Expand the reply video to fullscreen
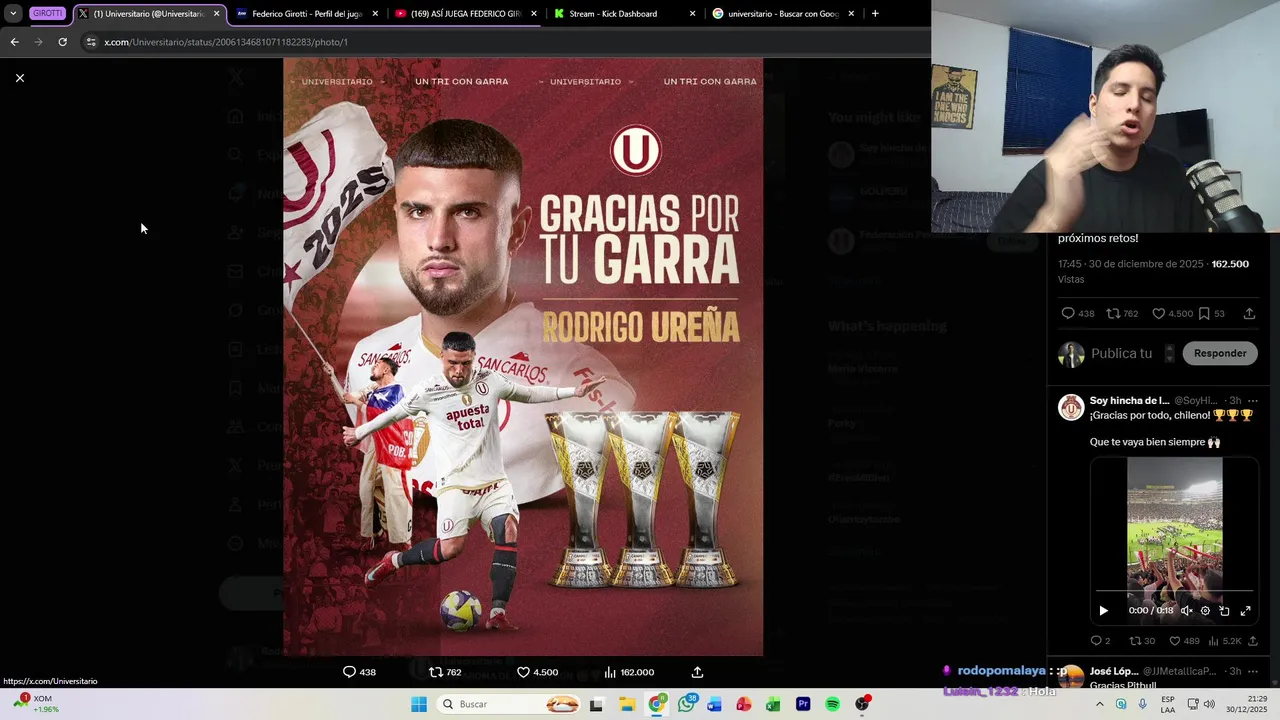Screen dimensions: 1280x720 (x=1245, y=611)
